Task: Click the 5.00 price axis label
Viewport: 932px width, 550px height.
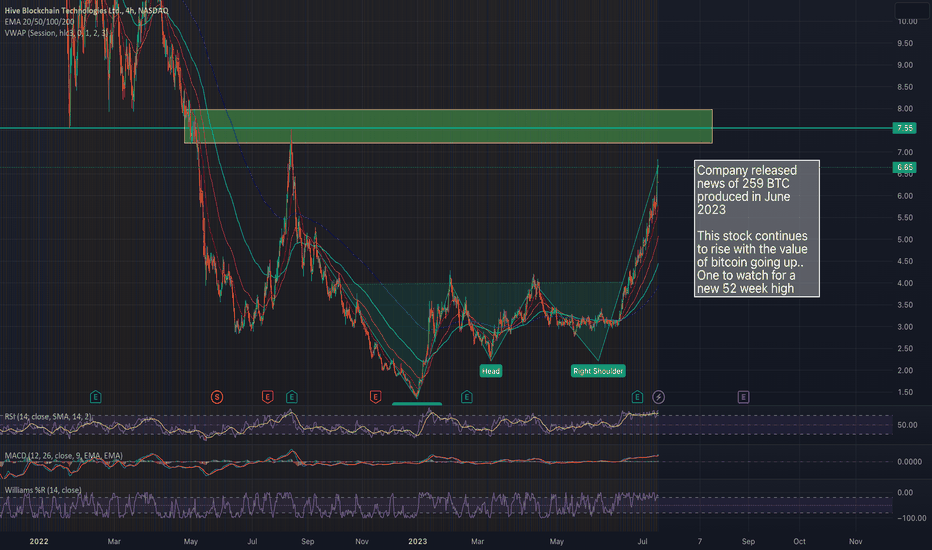Action: [905, 239]
